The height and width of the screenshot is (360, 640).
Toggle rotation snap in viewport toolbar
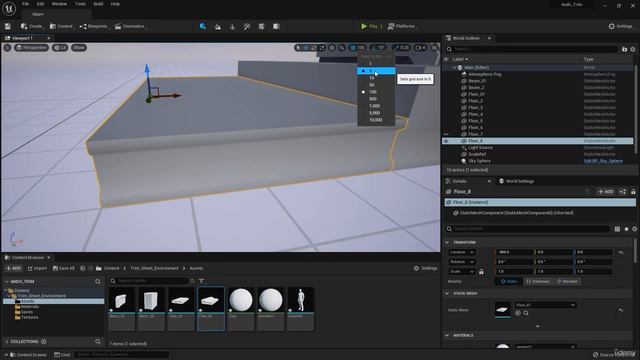pyautogui.click(x=373, y=48)
